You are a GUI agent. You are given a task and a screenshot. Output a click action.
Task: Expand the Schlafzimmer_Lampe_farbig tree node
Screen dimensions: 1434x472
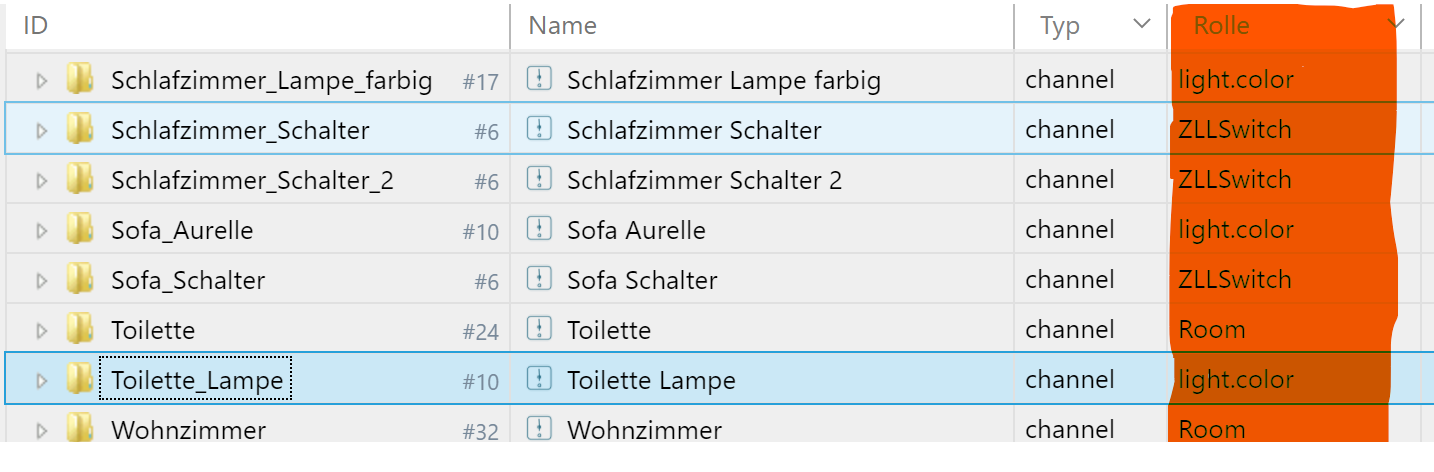click(x=42, y=80)
